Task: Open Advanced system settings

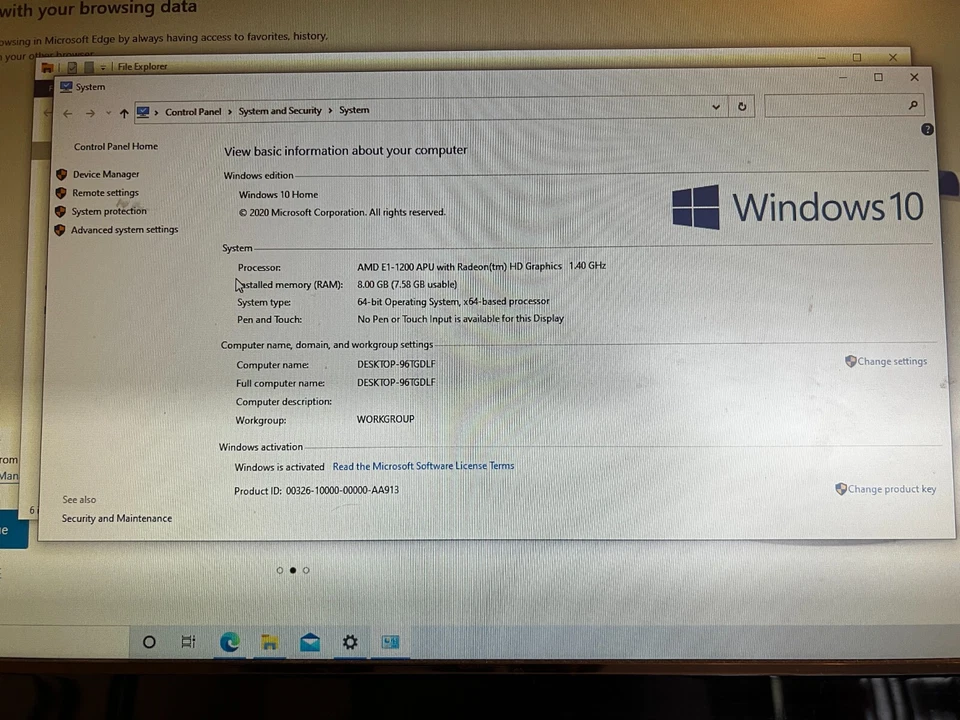Action: pos(124,229)
